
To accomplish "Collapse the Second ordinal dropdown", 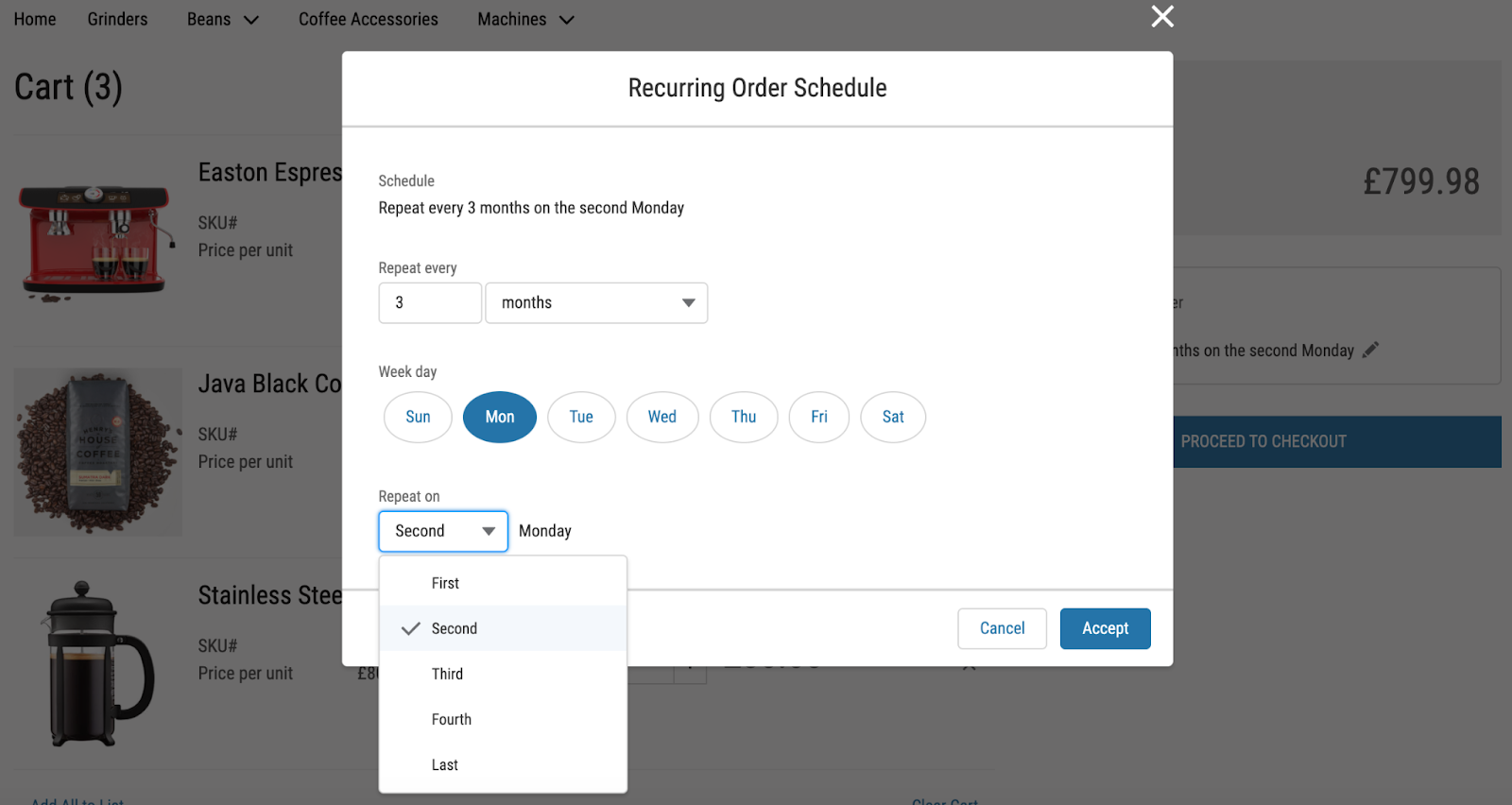I will [443, 531].
